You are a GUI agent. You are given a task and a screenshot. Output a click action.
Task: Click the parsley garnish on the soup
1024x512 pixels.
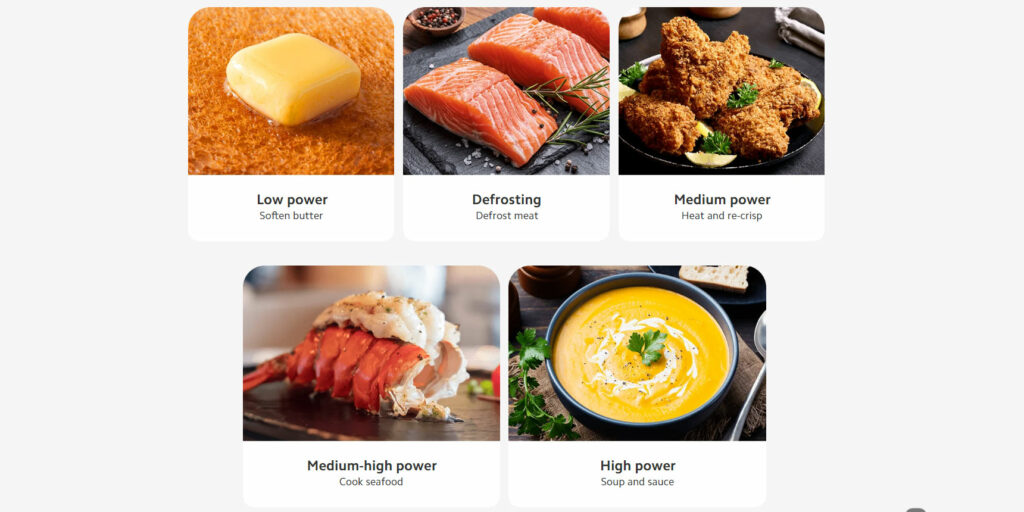[647, 345]
